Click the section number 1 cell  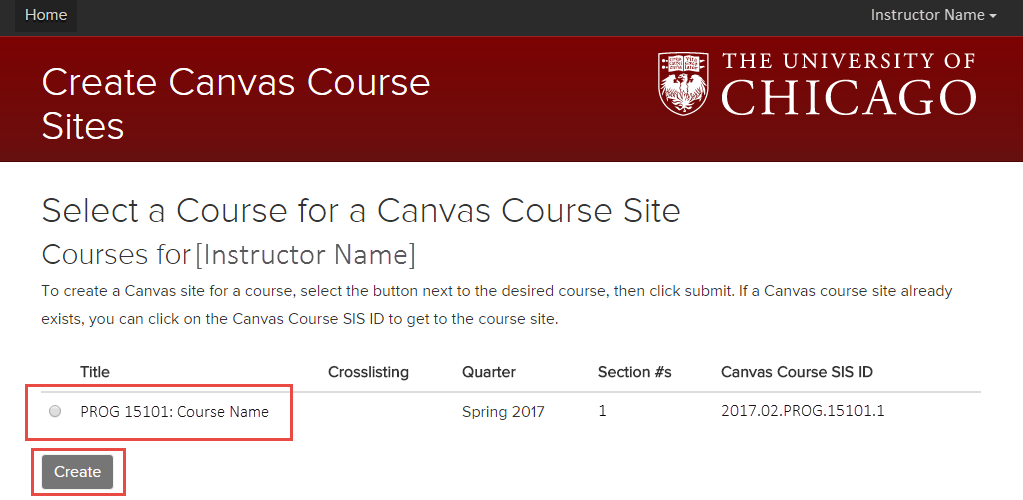click(602, 410)
